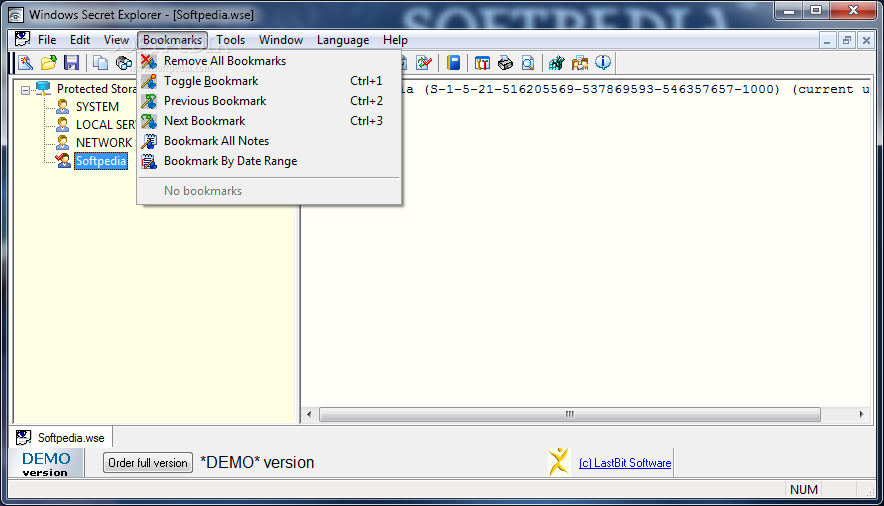The width and height of the screenshot is (884, 506).
Task: Click the Open folder toolbar icon
Action: click(49, 63)
